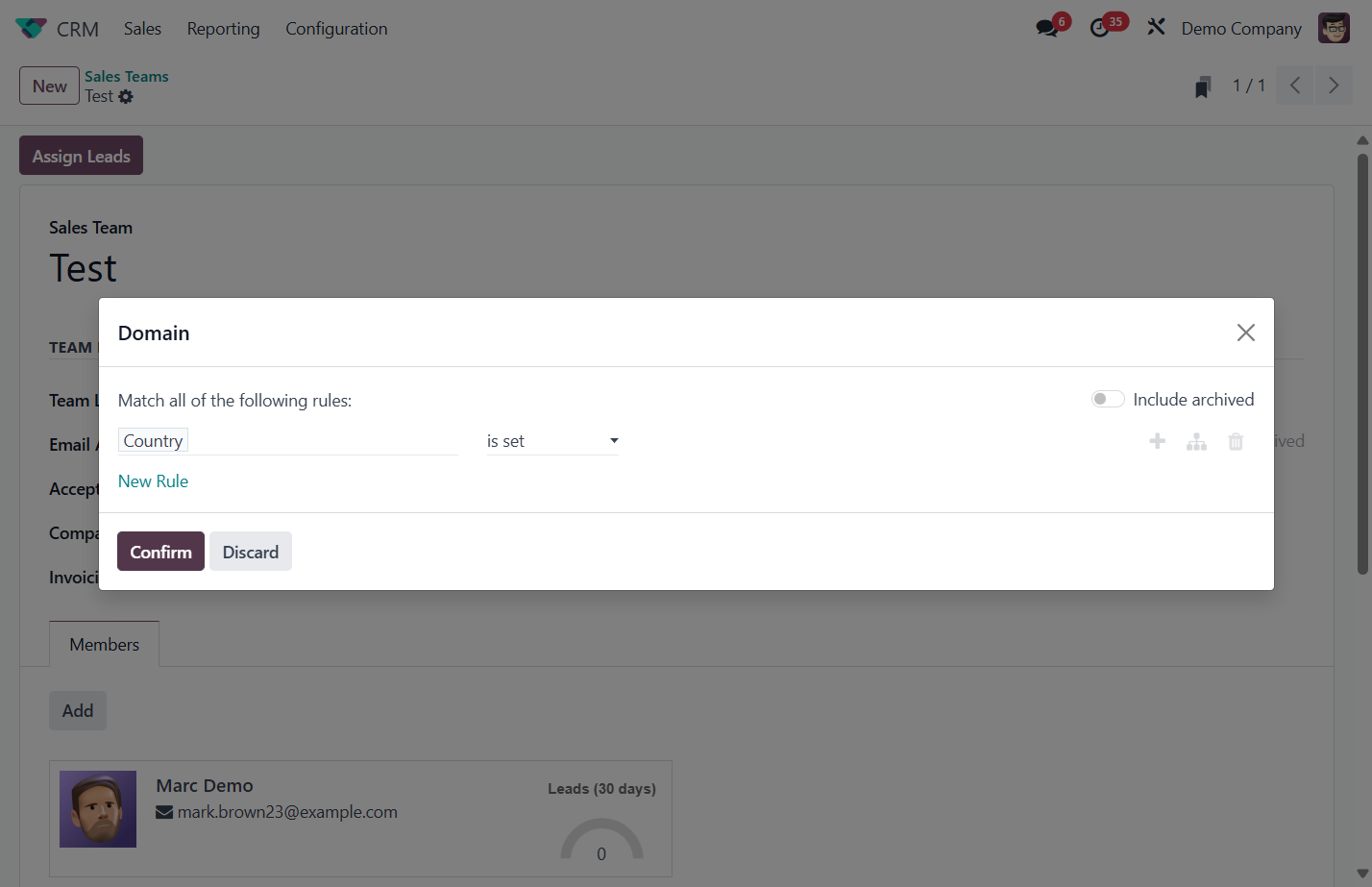Image resolution: width=1372 pixels, height=887 pixels.
Task: Open the 'is set' operator dropdown
Action: 552,441
